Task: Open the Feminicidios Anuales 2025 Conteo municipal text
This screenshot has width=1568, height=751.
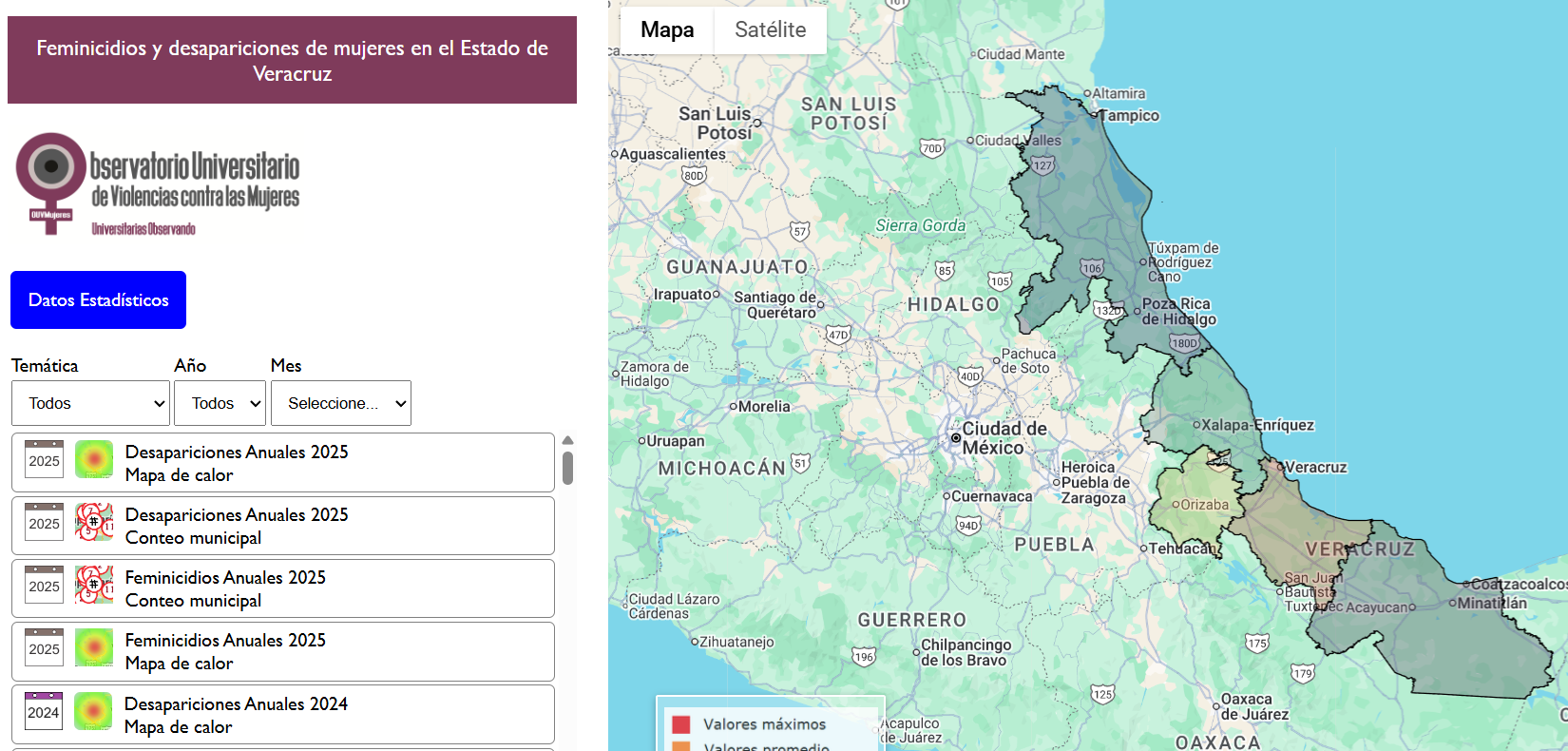Action: [x=225, y=588]
